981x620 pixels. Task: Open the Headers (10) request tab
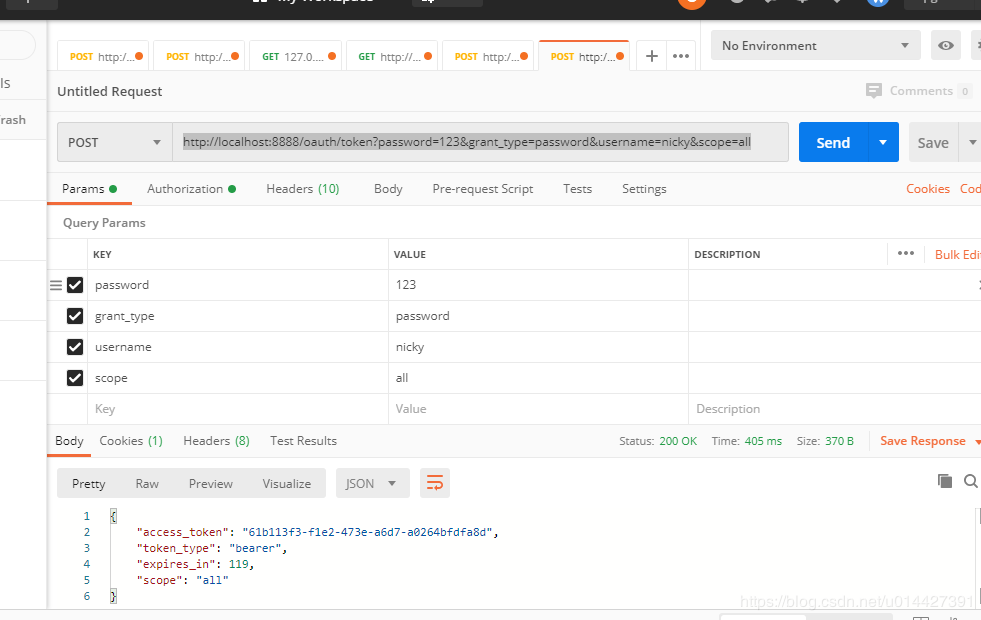303,189
